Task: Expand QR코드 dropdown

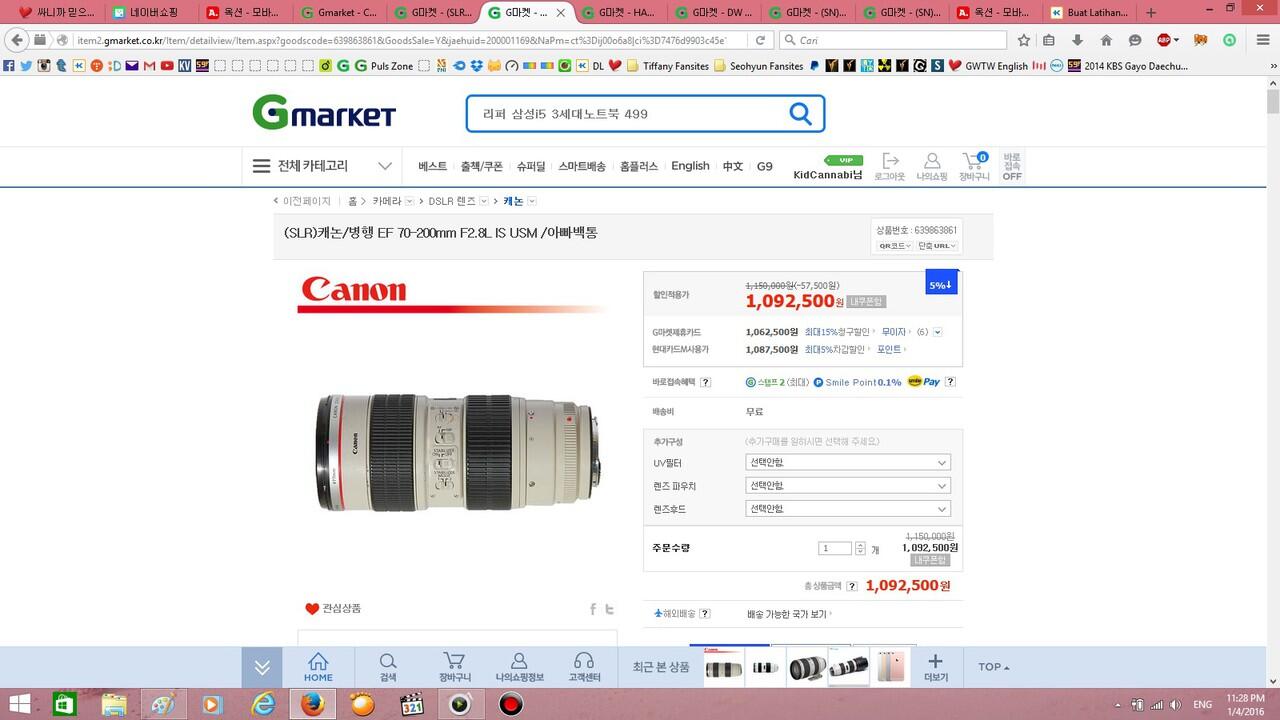Action: point(893,246)
